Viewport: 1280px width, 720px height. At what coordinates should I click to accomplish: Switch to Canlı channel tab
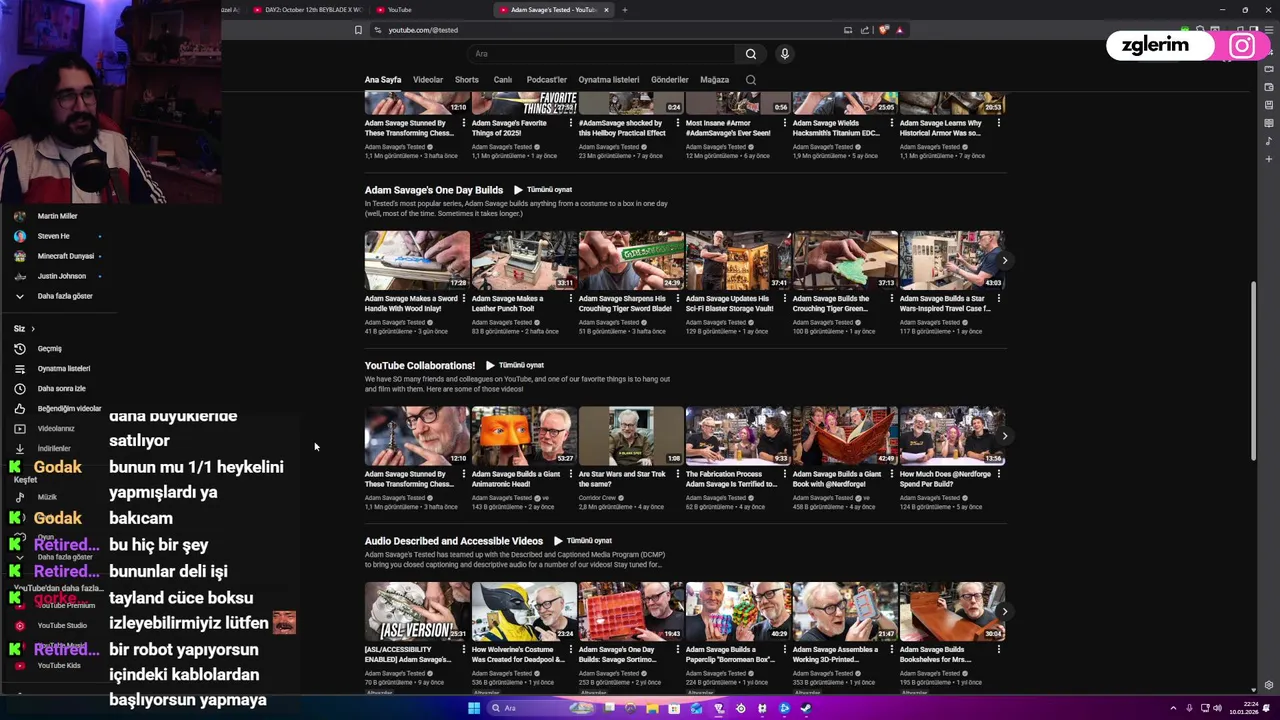pyautogui.click(x=503, y=80)
